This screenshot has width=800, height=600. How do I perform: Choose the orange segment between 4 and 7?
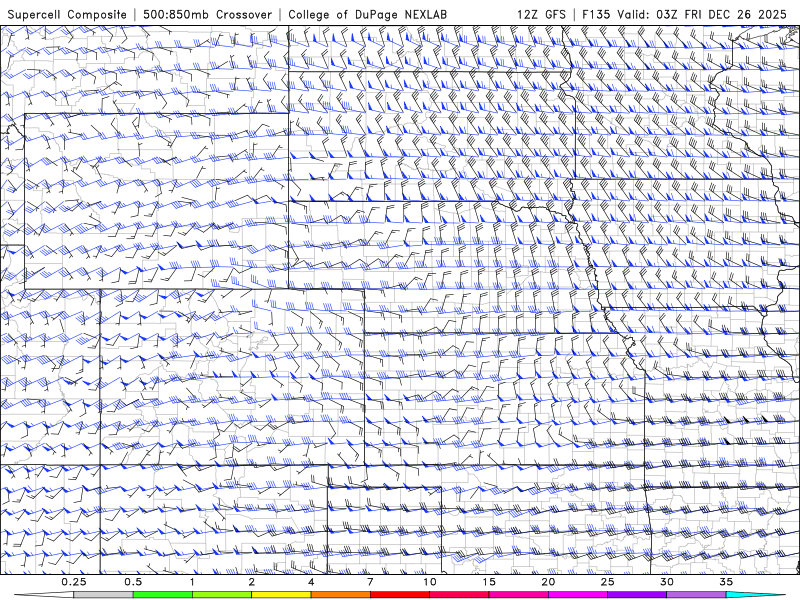[340, 595]
